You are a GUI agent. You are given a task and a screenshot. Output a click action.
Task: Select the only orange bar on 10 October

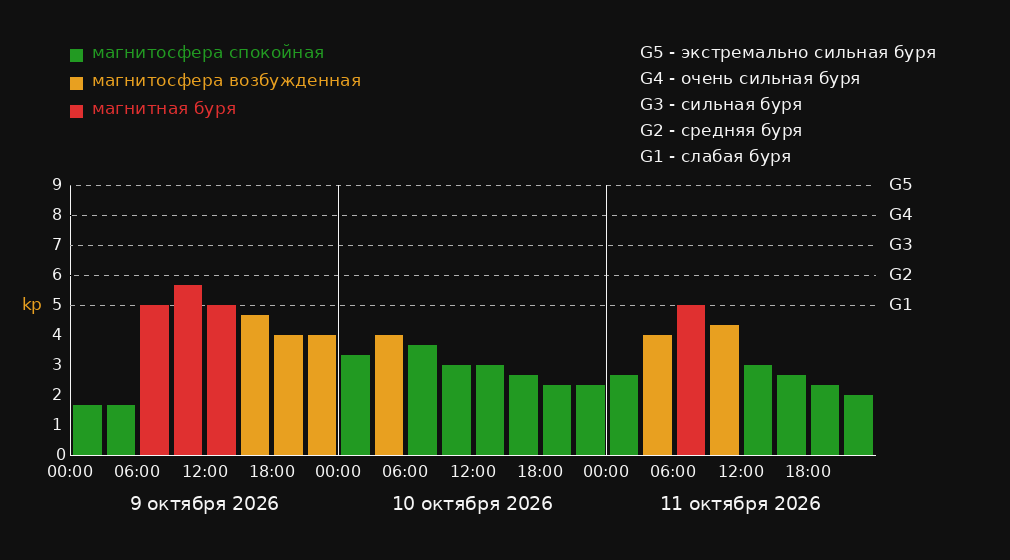click(389, 395)
